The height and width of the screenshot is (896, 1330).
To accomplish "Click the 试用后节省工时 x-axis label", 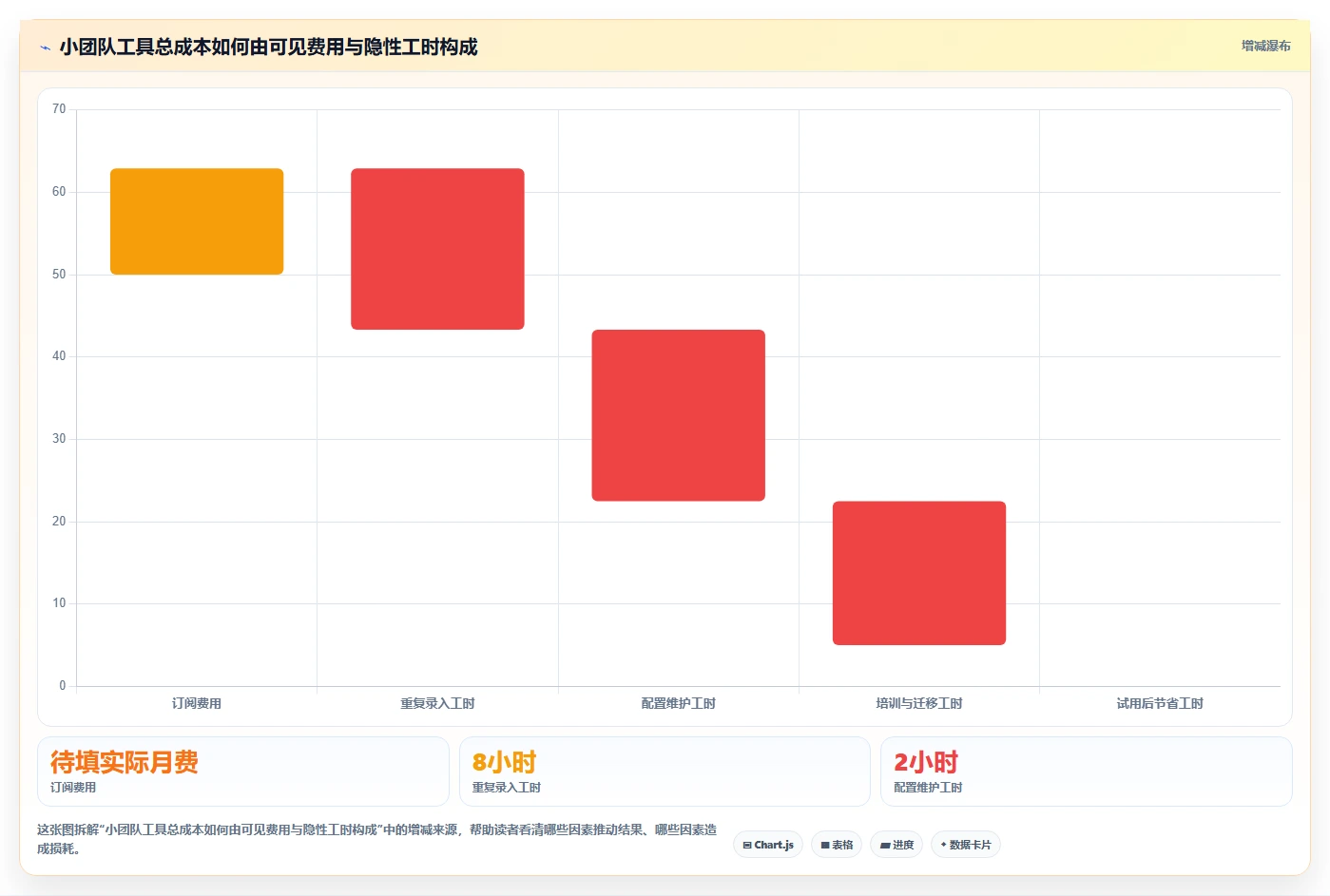I will (x=1160, y=703).
